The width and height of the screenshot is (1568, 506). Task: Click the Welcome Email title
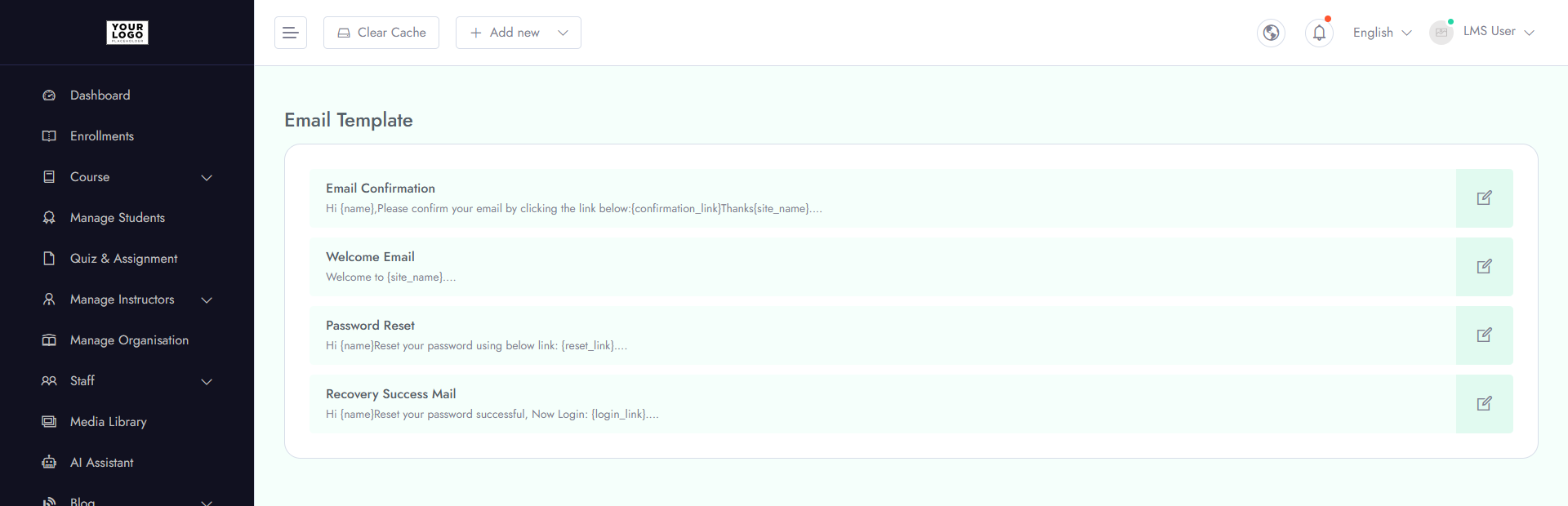pos(370,257)
